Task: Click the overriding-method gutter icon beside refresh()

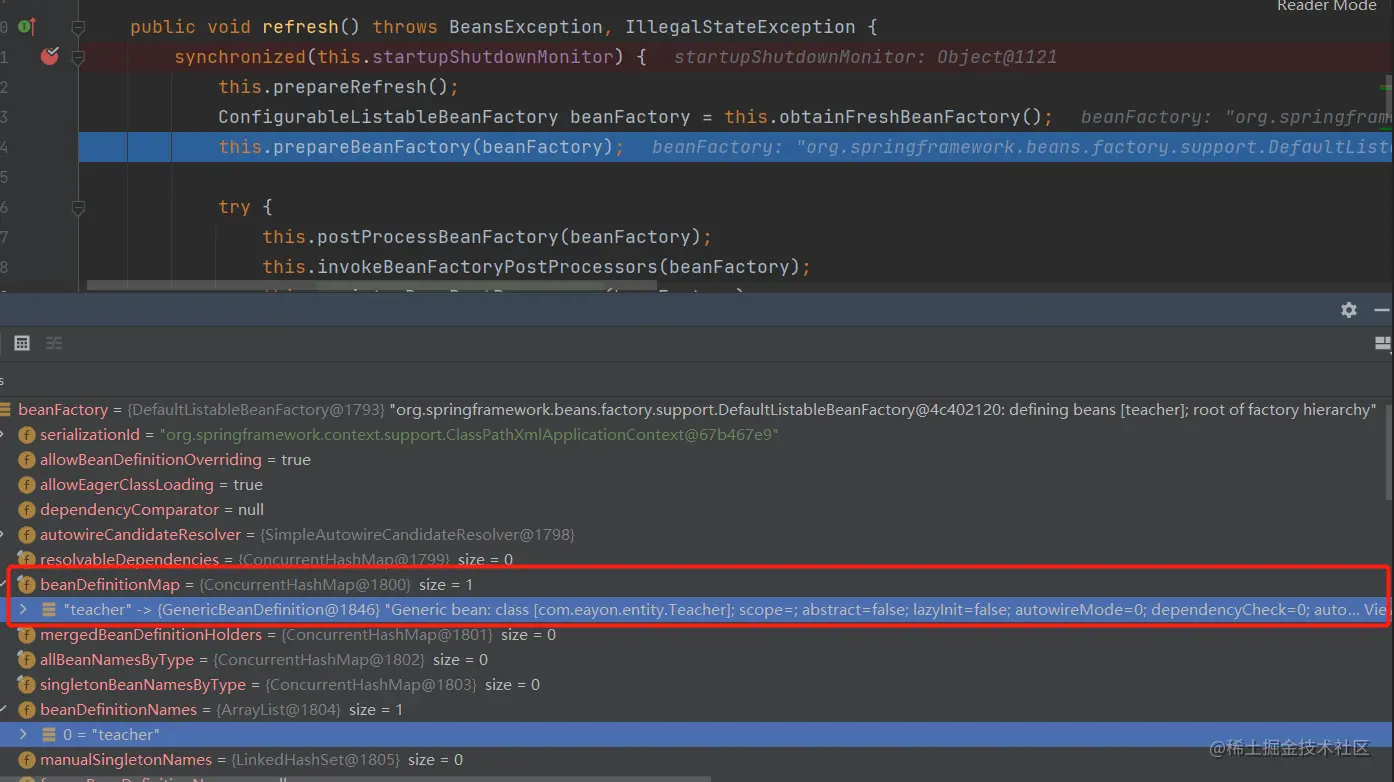Action: (x=26, y=27)
